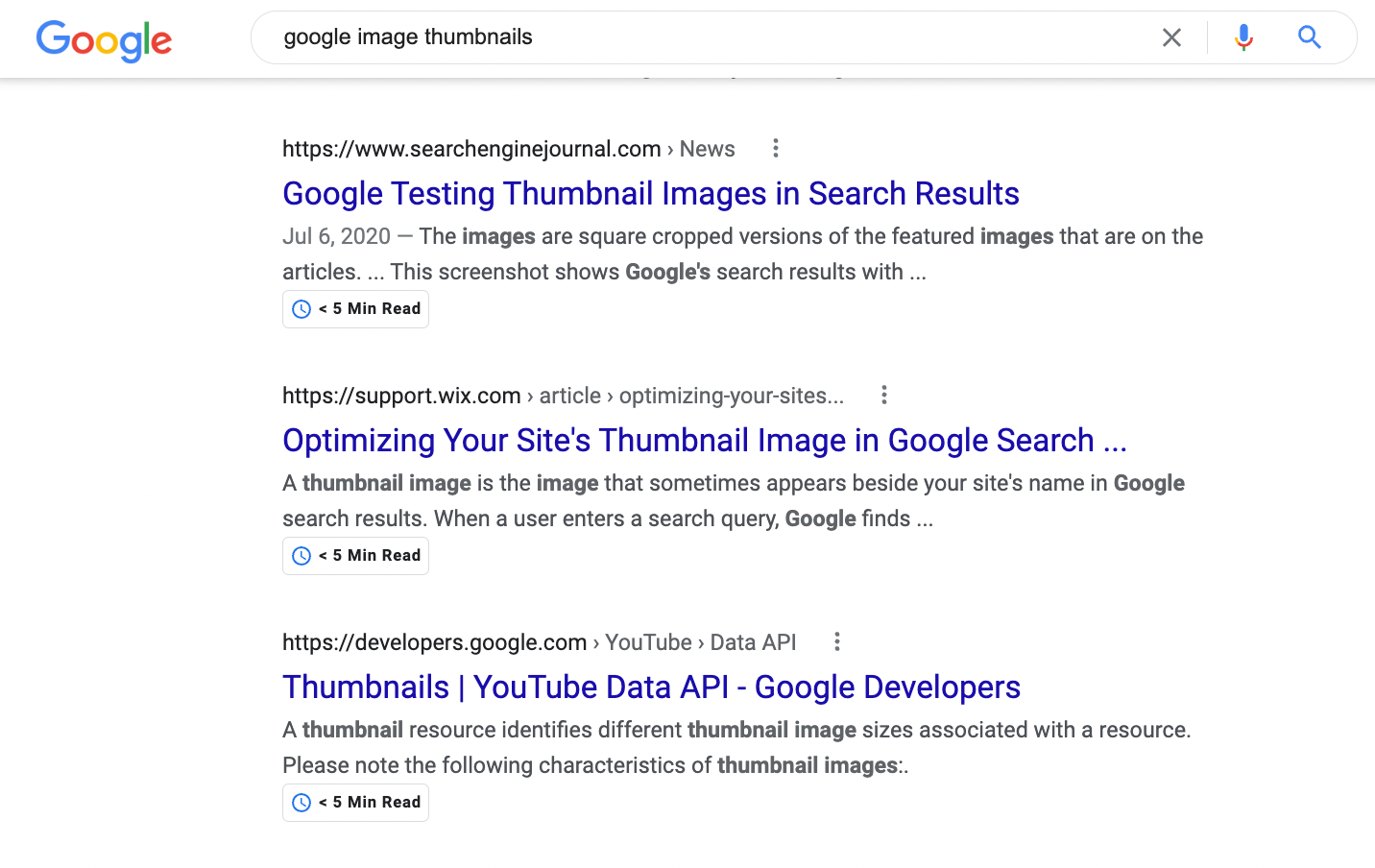Expand the truncated optimizing-your-sites breadcrumb
Image resolution: width=1375 pixels, height=868 pixels.
[731, 395]
